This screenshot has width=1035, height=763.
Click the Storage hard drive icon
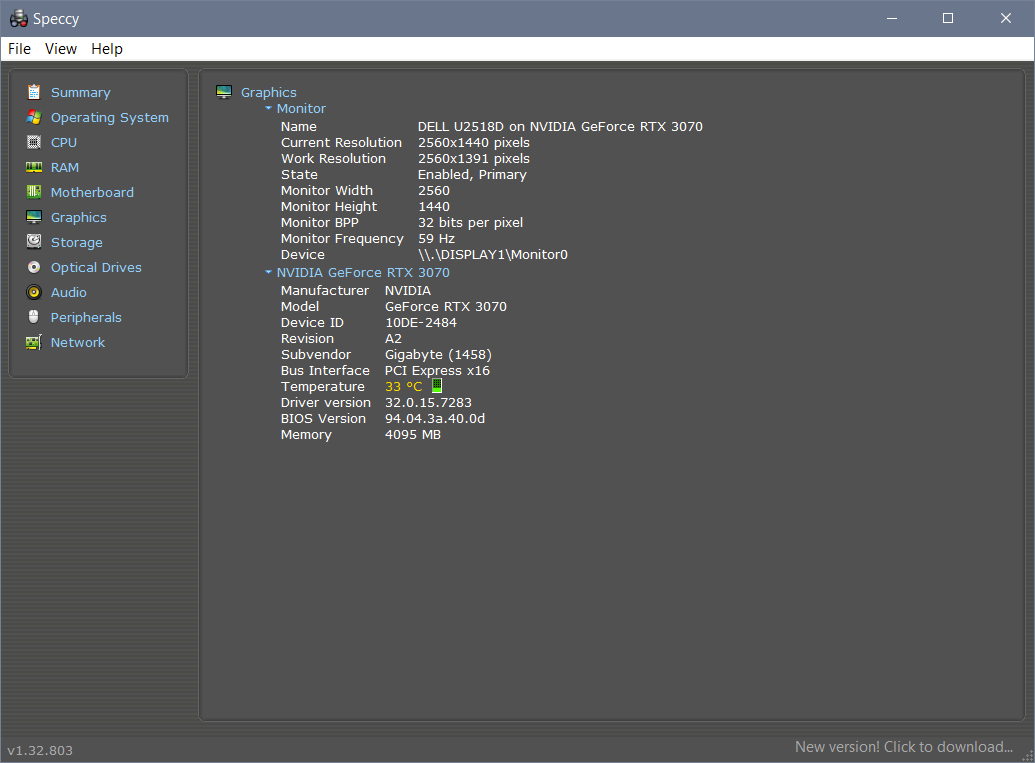pyautogui.click(x=34, y=242)
